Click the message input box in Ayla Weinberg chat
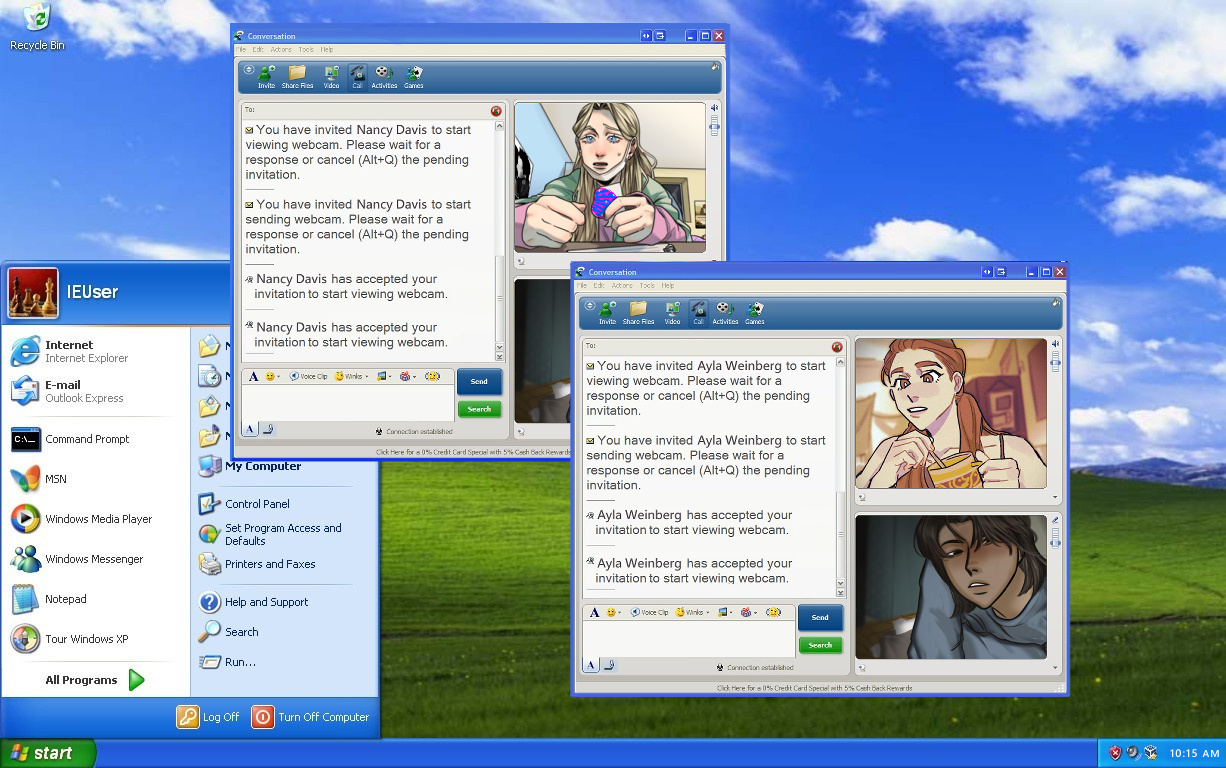Screen dimensions: 1226x768 (x=689, y=639)
